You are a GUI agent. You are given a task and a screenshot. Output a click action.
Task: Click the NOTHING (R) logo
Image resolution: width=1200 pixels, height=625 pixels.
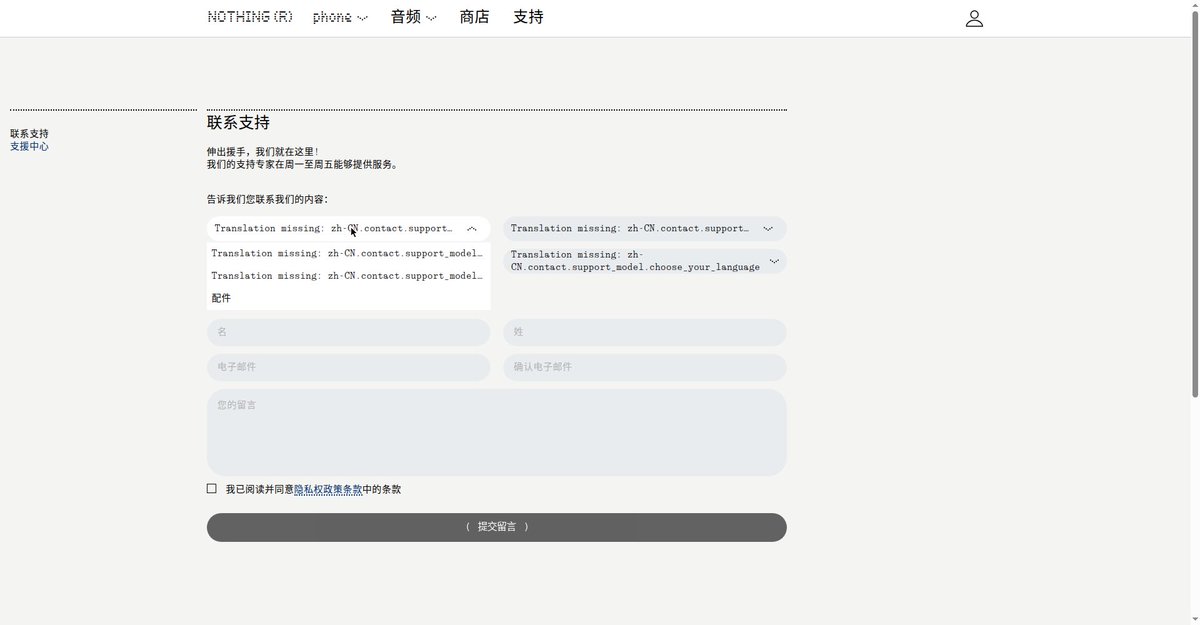tap(250, 17)
